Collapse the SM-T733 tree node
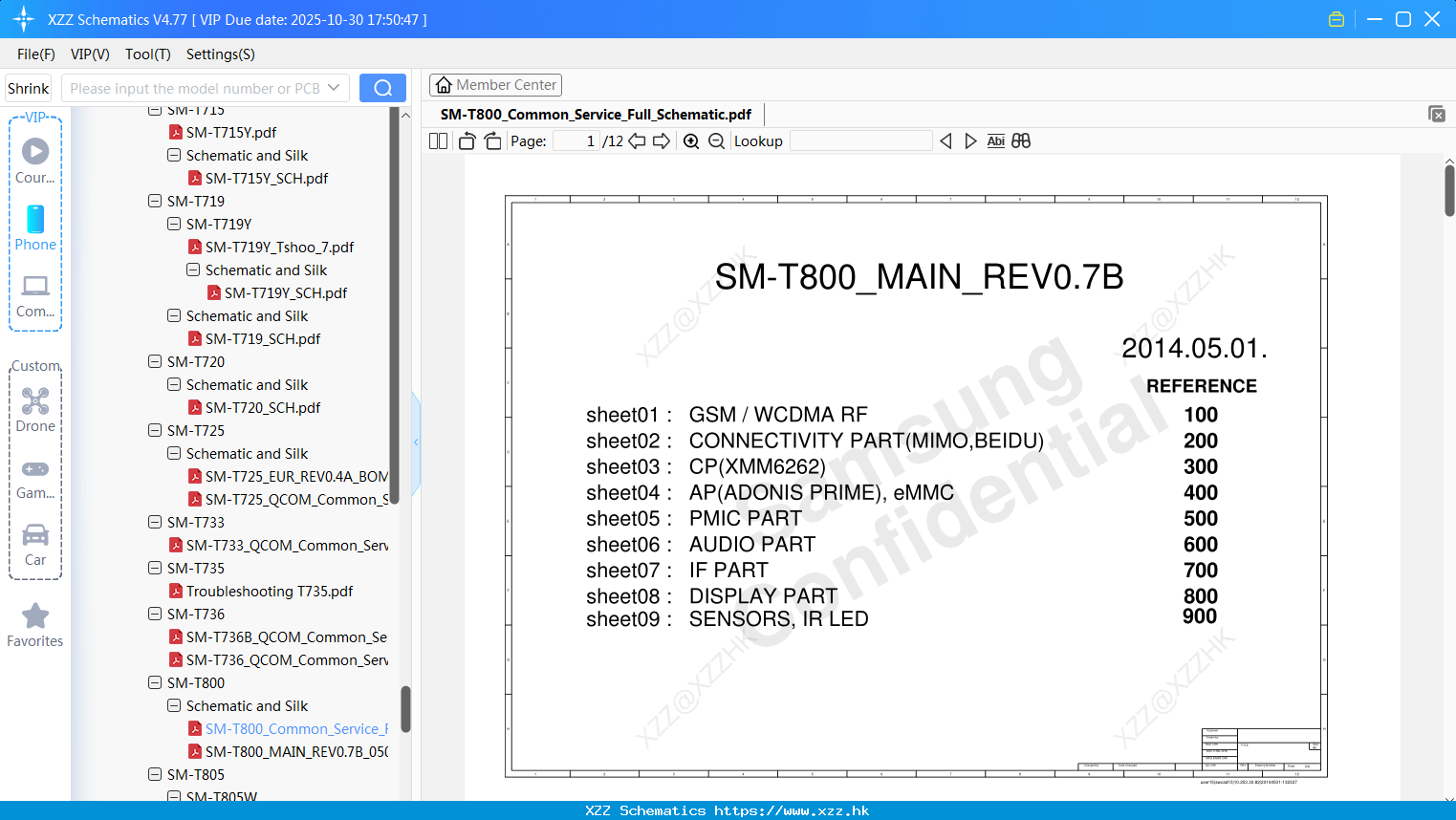 tap(155, 522)
